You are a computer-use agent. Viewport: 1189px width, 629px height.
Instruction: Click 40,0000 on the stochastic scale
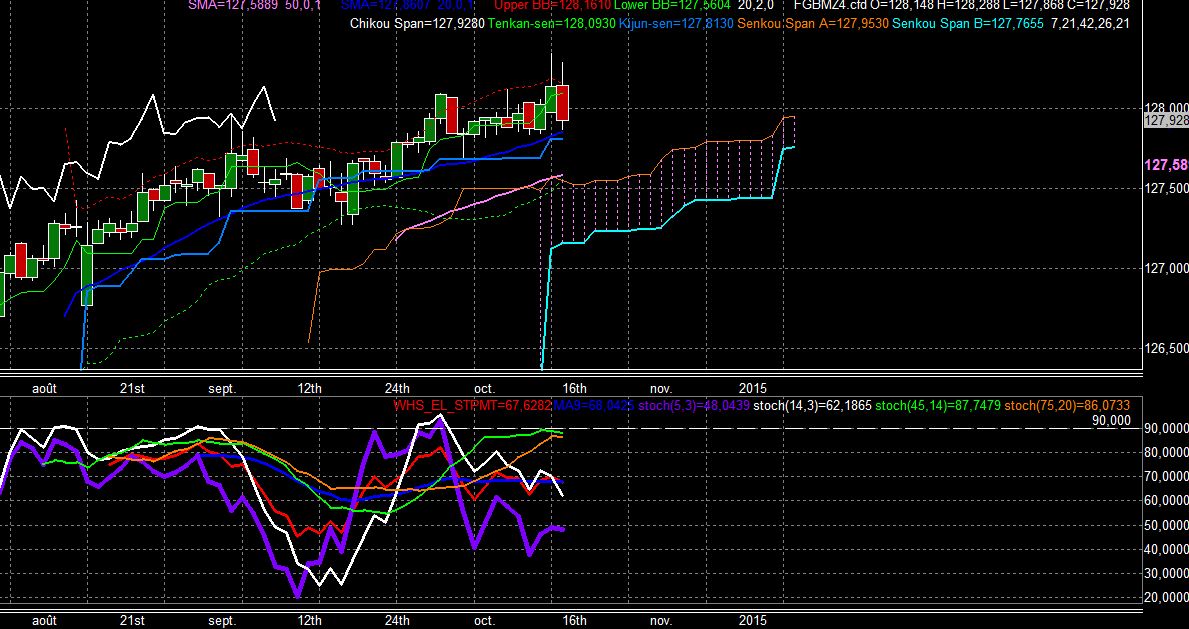click(1167, 549)
